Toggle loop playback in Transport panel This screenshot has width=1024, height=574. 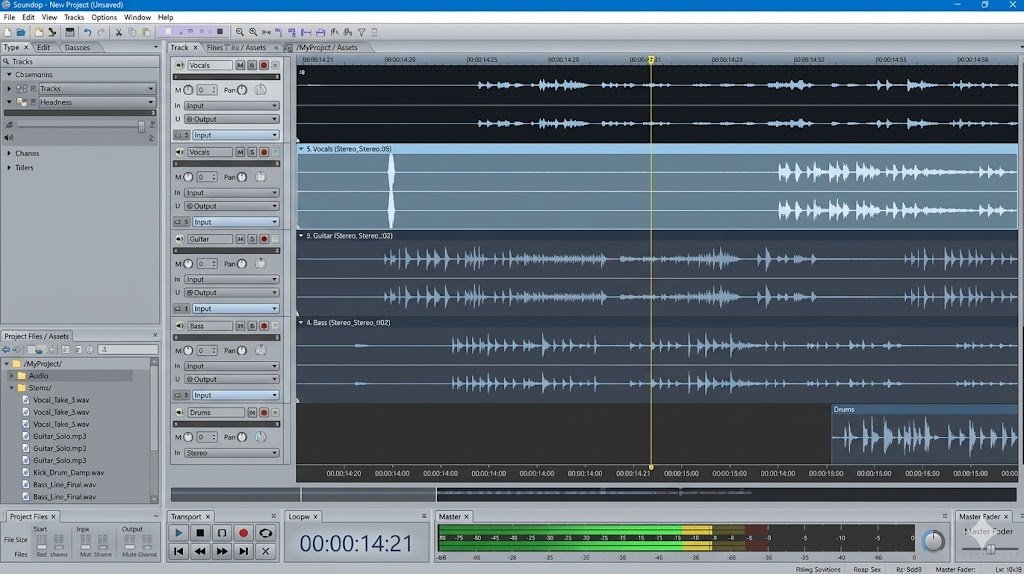[x=265, y=533]
